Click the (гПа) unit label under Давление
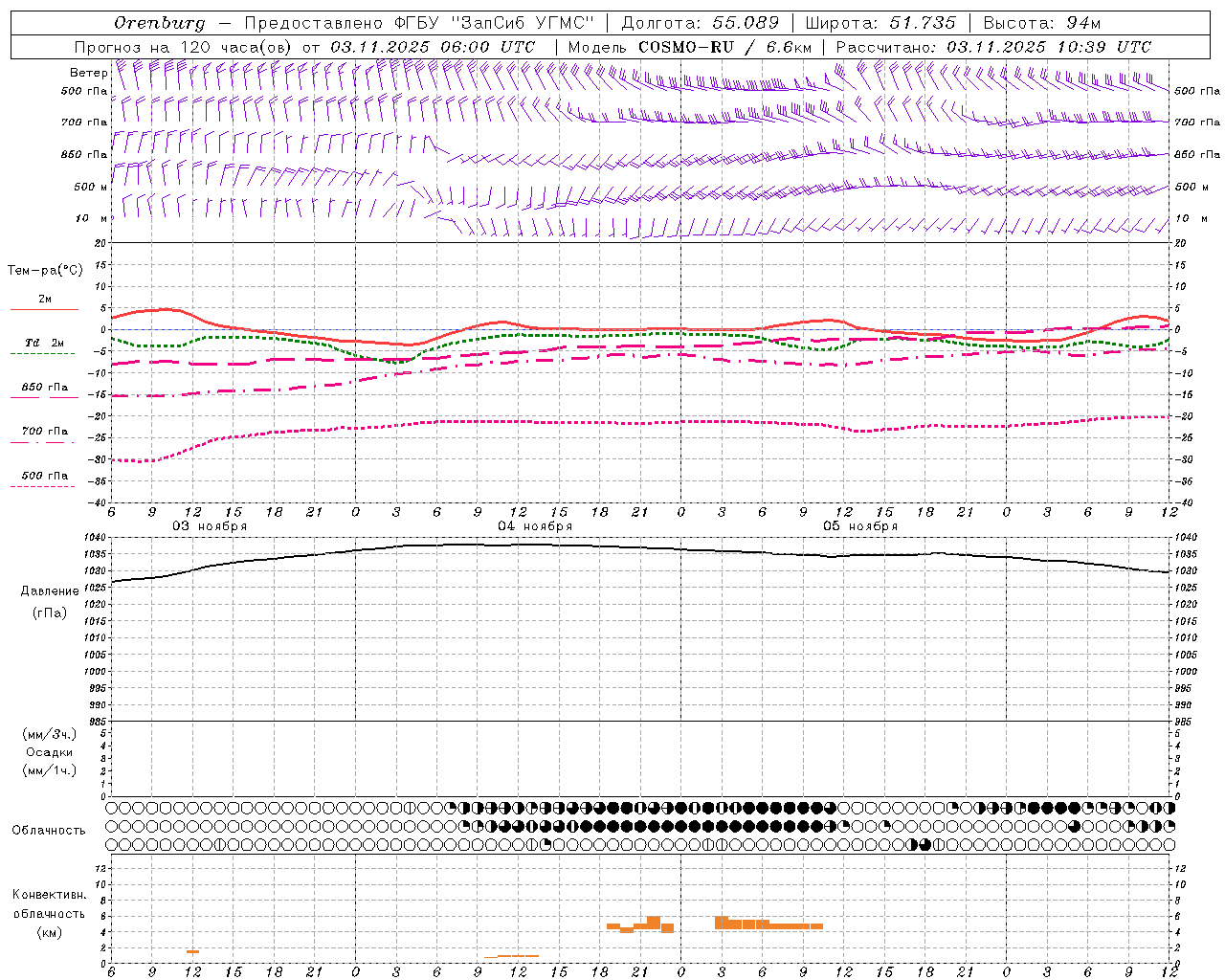The width and height of the screenshot is (1225, 980). [50, 612]
